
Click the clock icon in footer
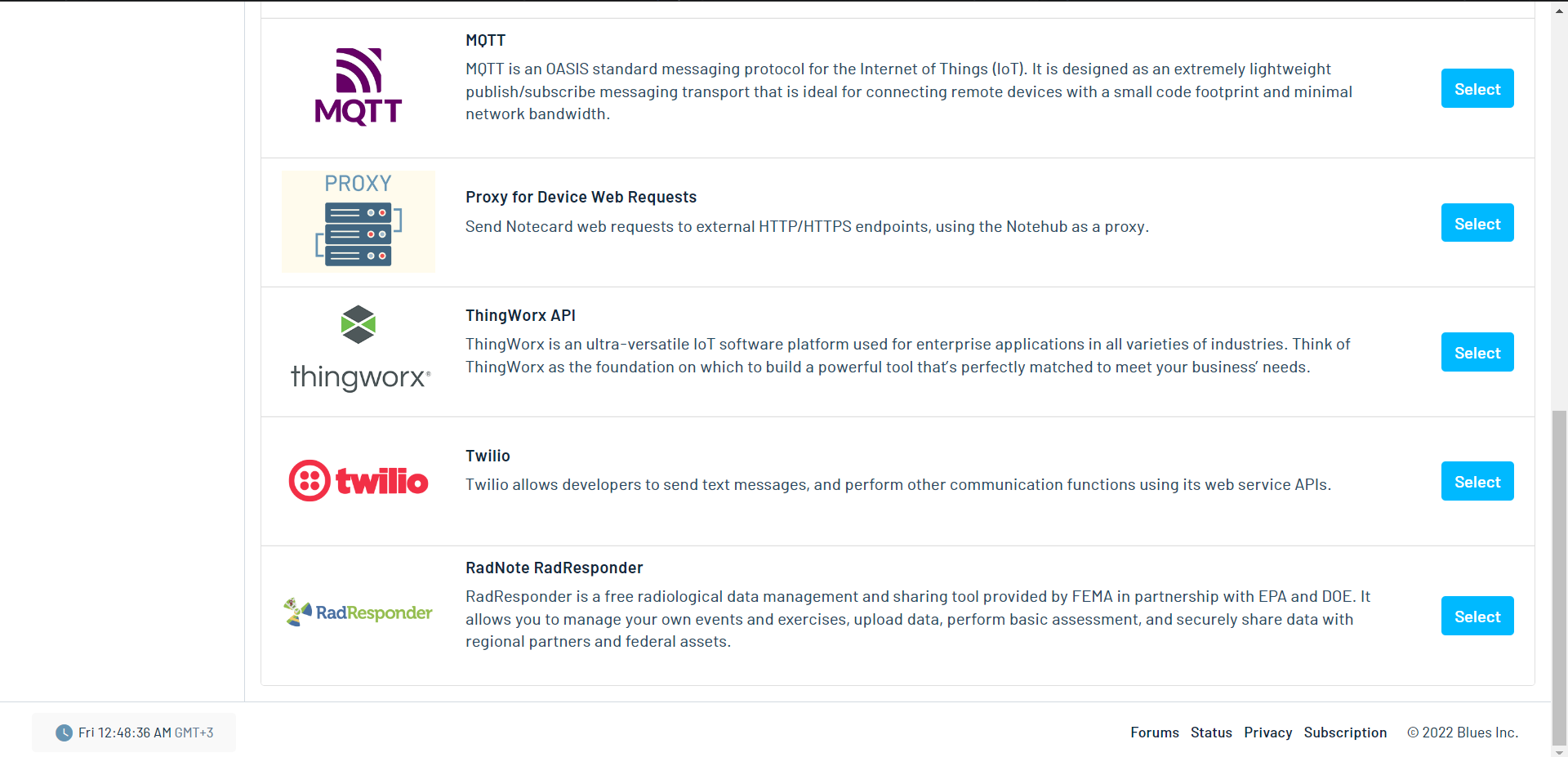click(64, 733)
